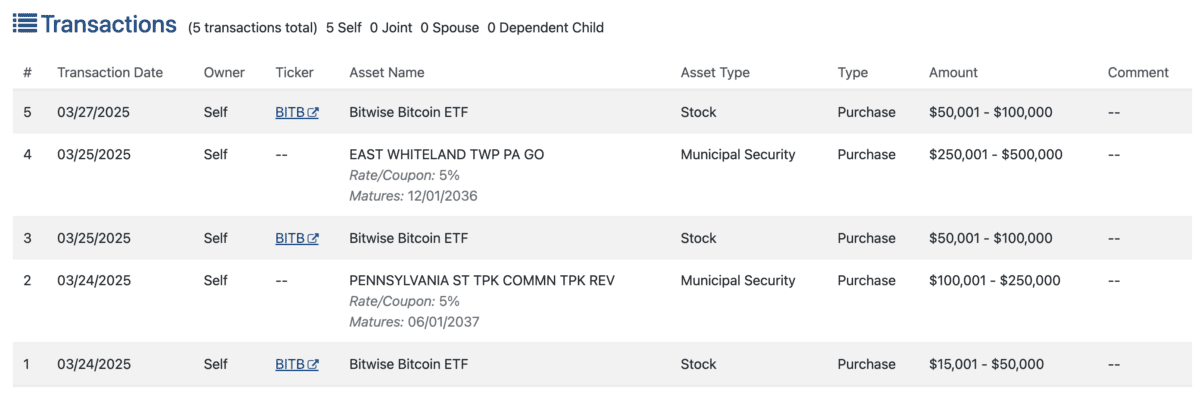Open the BITB ticker link in row 3
This screenshot has height=403, width=1200.
click(x=290, y=239)
